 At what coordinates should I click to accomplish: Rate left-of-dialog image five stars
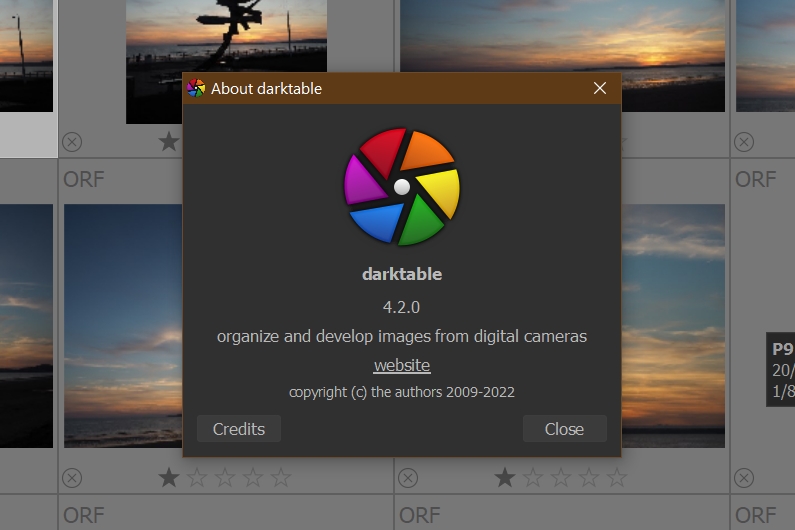pos(281,478)
